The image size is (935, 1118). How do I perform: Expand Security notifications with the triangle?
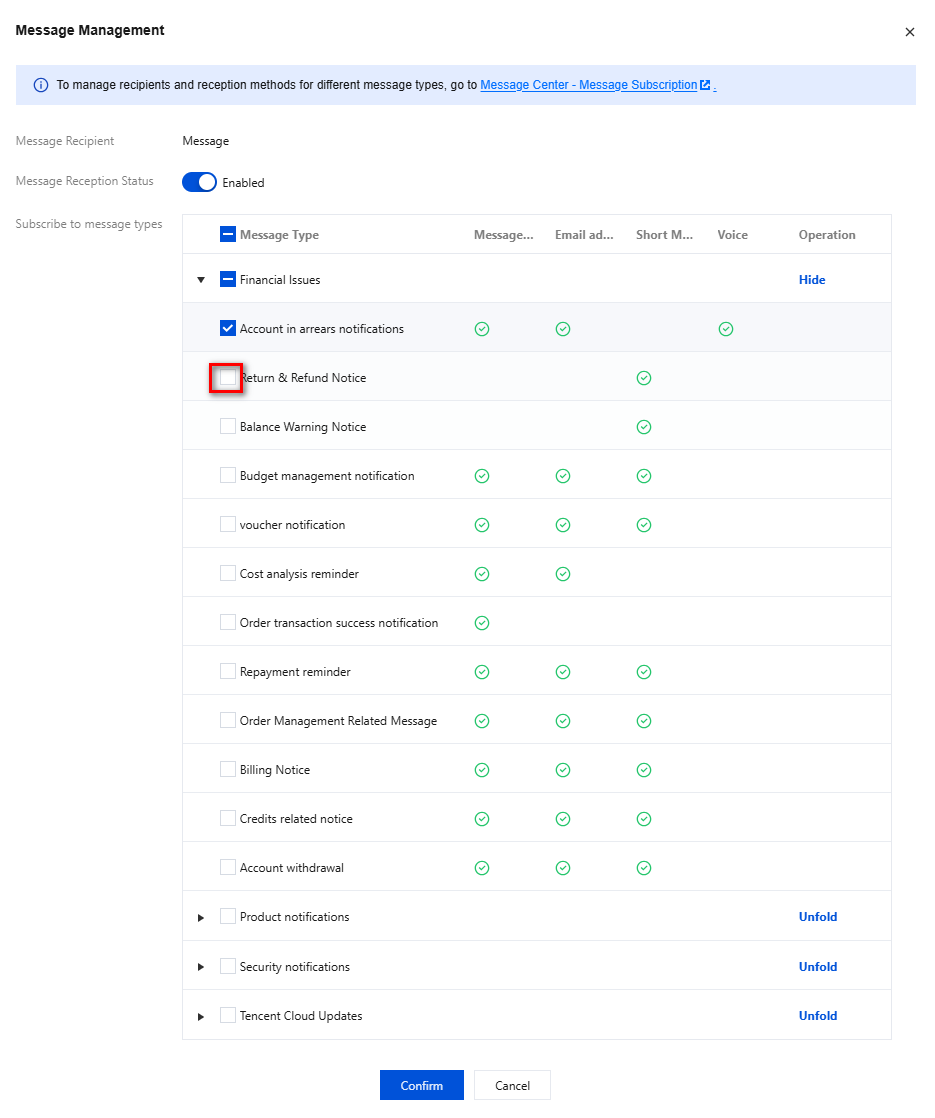pos(201,967)
